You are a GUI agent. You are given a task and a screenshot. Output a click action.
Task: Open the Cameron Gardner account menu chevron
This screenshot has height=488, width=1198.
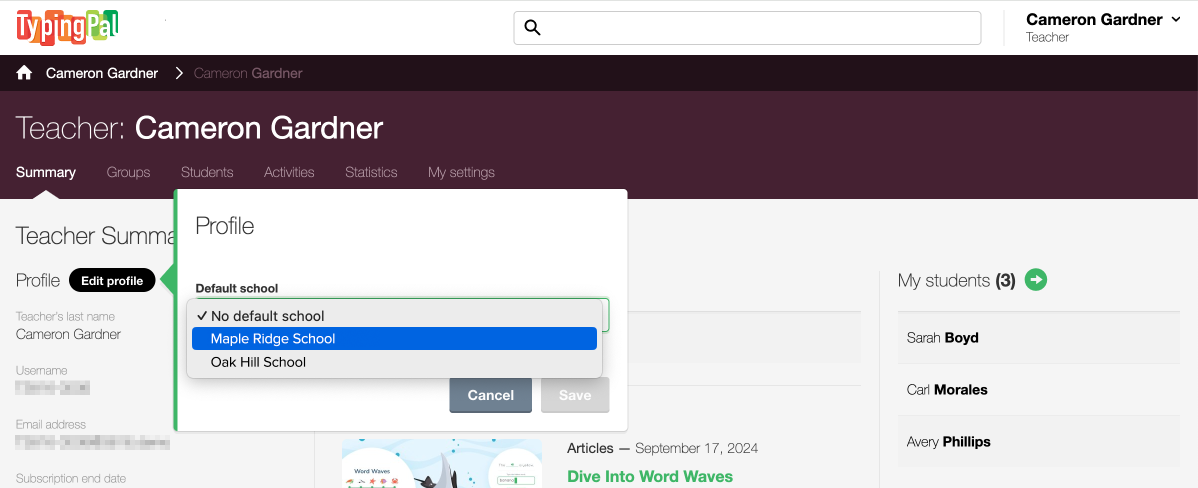(1175, 20)
